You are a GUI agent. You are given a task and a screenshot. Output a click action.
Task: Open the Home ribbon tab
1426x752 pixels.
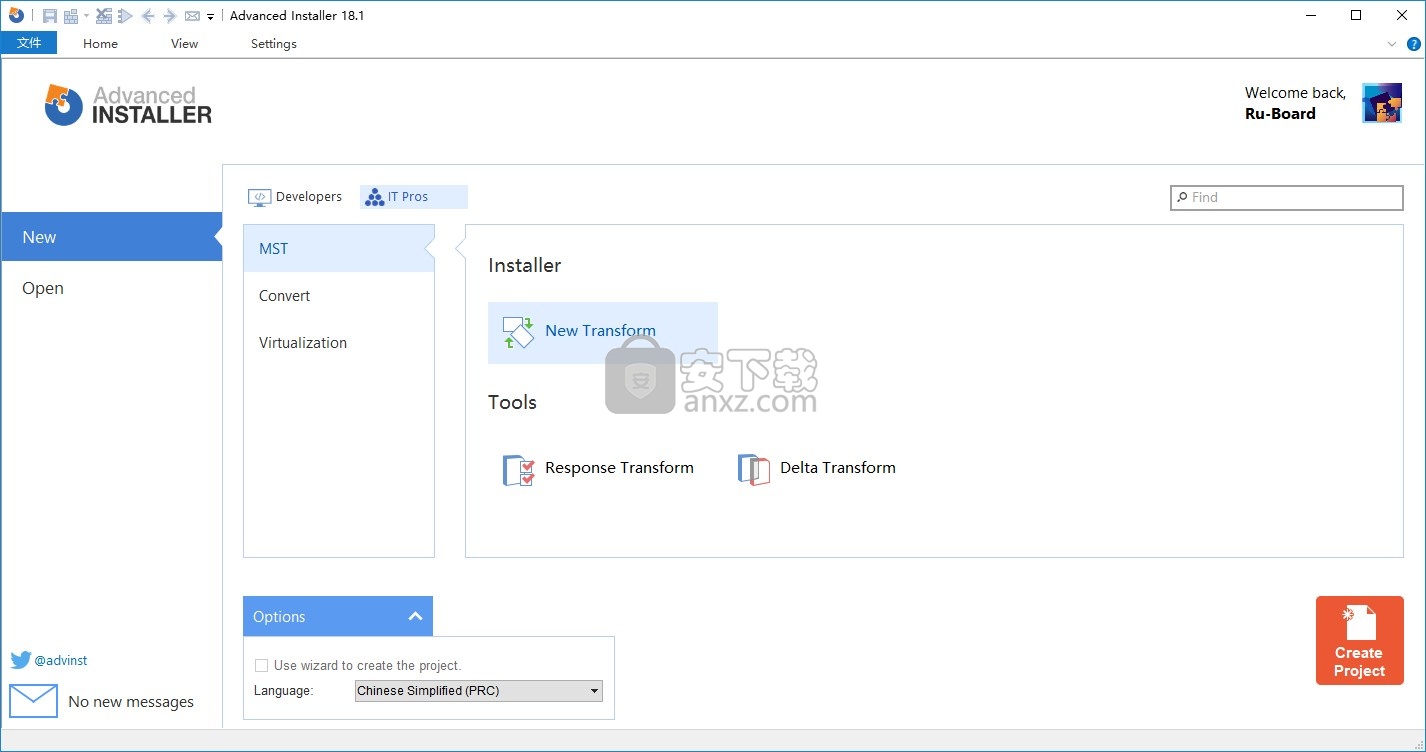tap(100, 43)
